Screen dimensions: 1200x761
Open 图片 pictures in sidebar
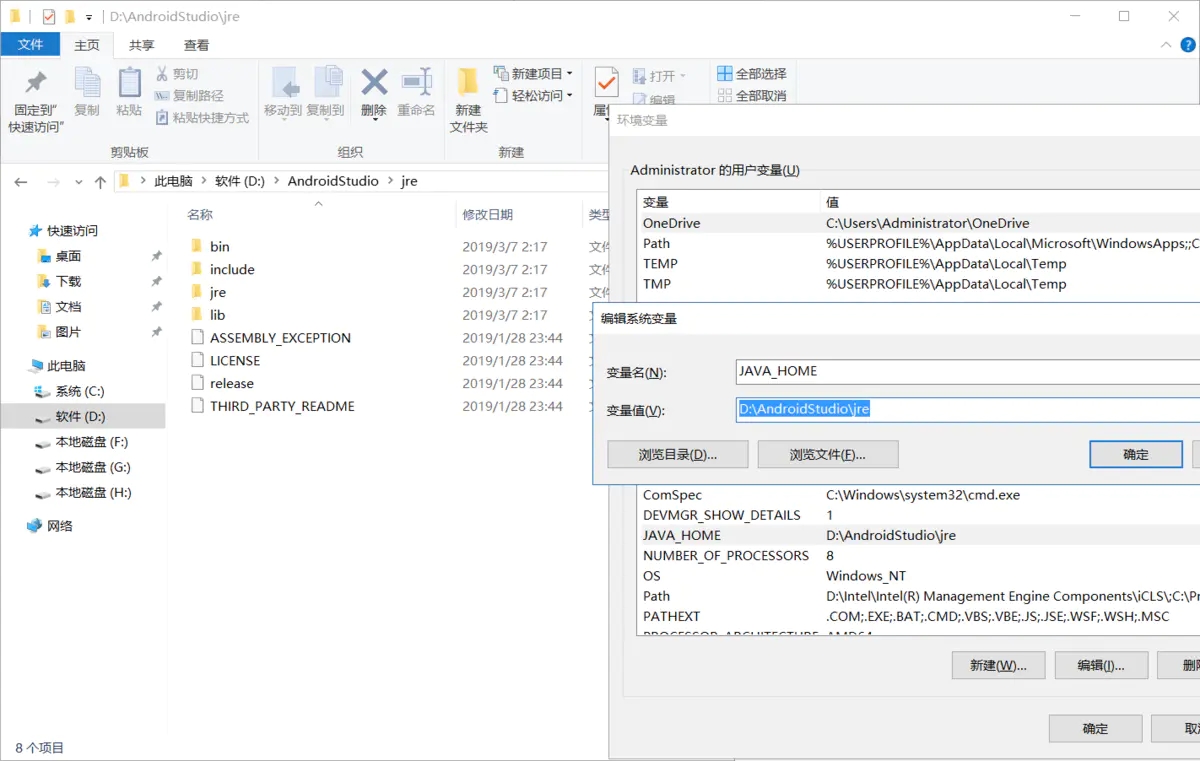[68, 332]
